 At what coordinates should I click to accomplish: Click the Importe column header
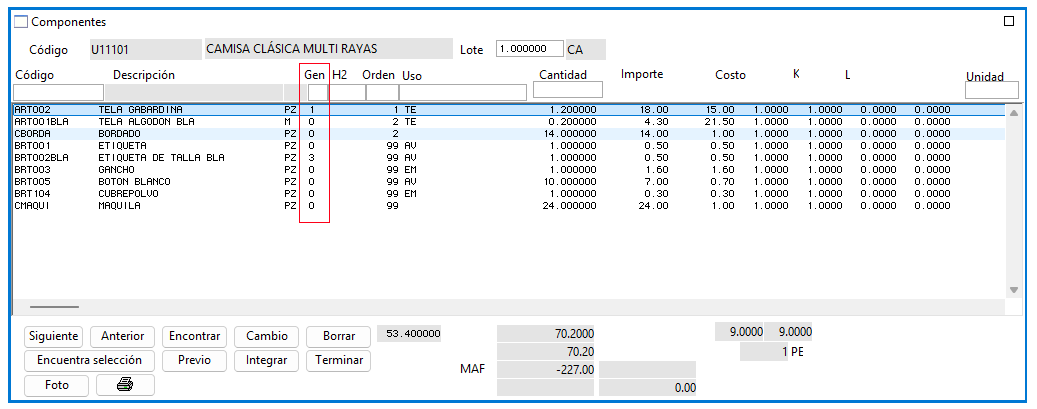tap(642, 73)
